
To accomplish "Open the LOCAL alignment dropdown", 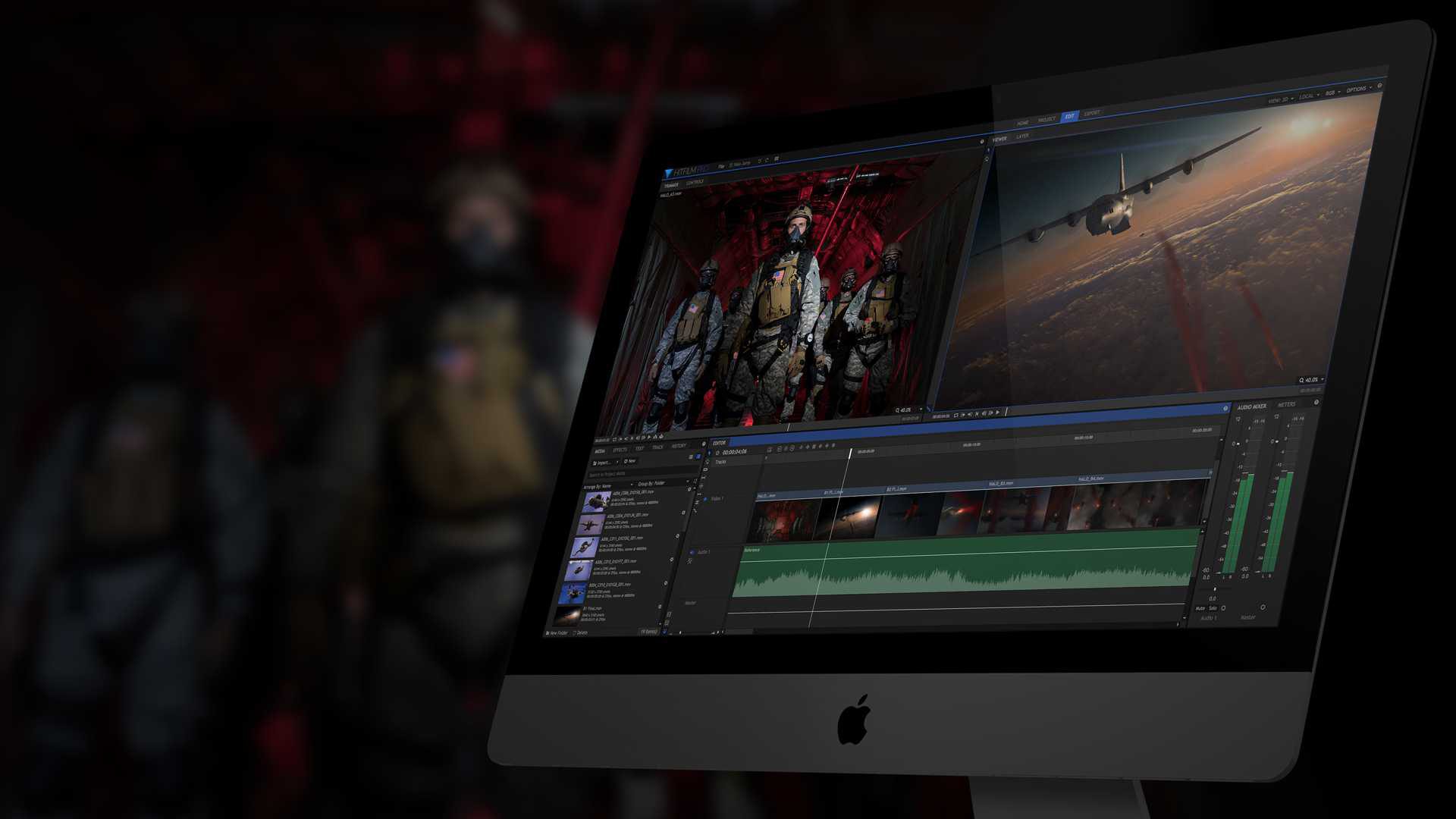I will pos(1308,97).
